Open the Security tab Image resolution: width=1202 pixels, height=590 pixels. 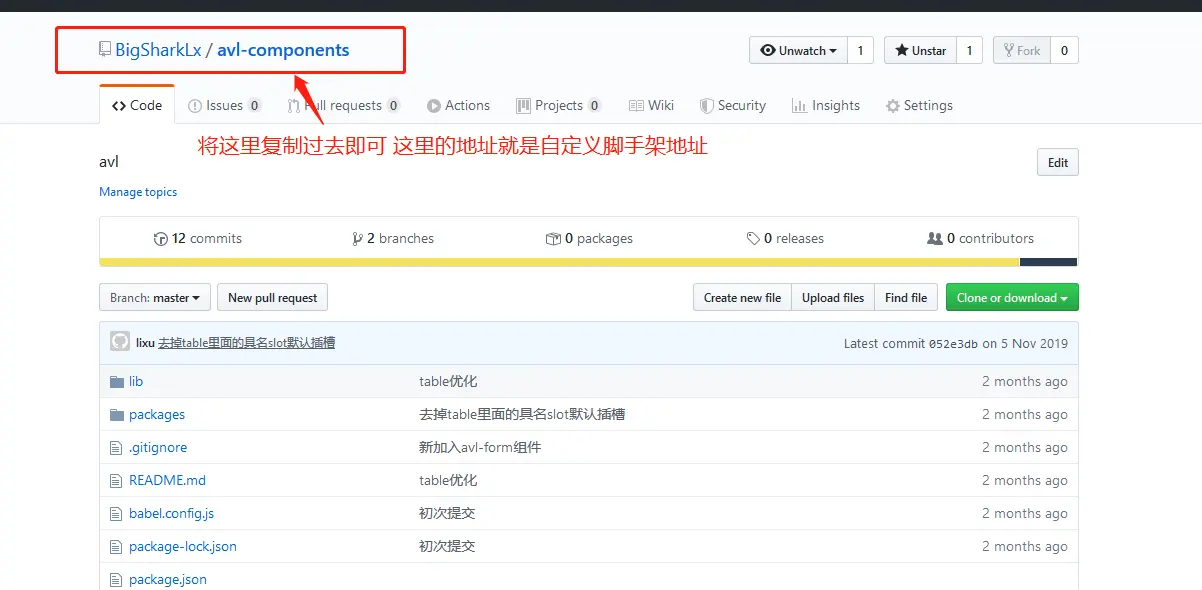(732, 105)
